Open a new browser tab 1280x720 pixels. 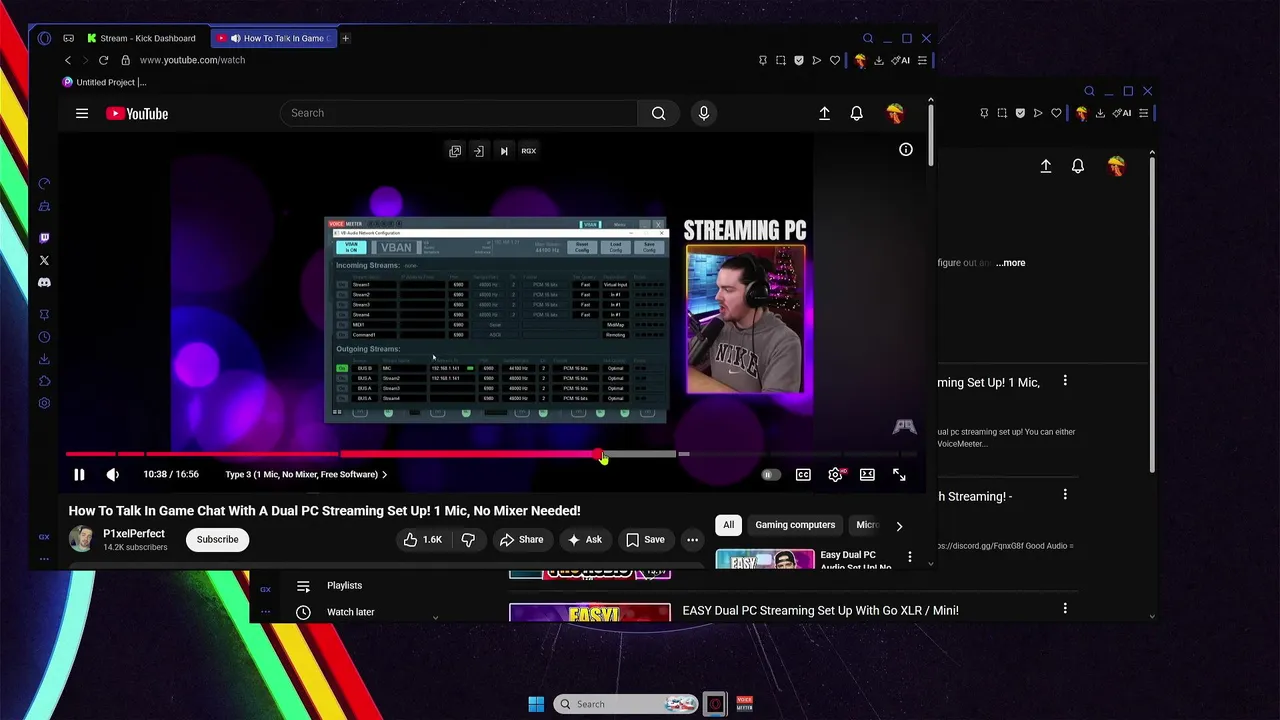[x=345, y=38]
